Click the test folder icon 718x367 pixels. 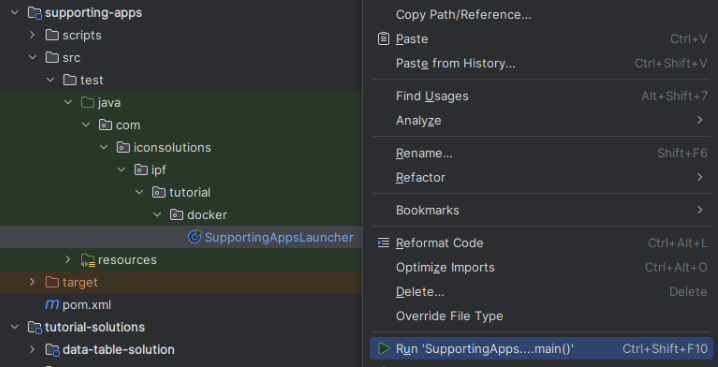pos(70,80)
